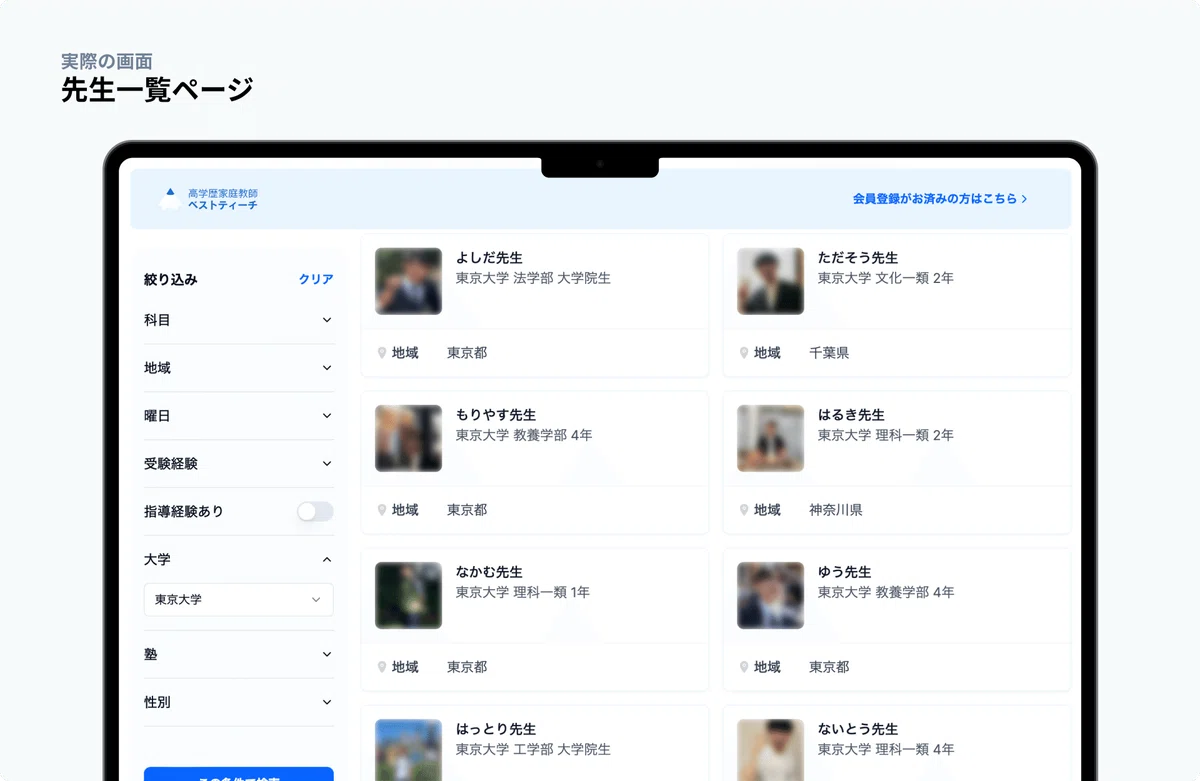Toggle the 指導経験あり switch
The width and height of the screenshot is (1200, 781).
[315, 512]
